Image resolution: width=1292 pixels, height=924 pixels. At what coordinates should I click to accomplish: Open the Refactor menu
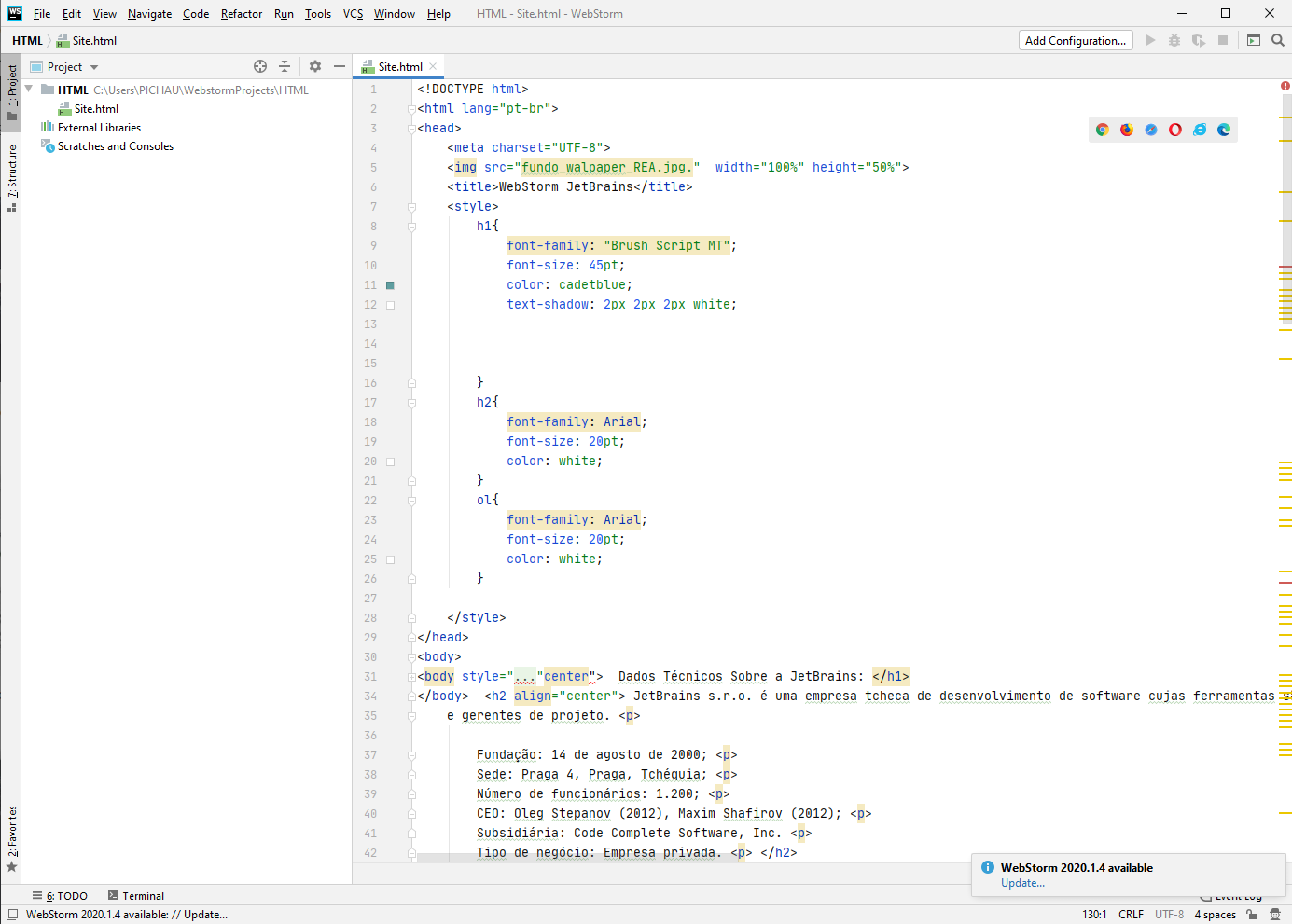point(242,13)
